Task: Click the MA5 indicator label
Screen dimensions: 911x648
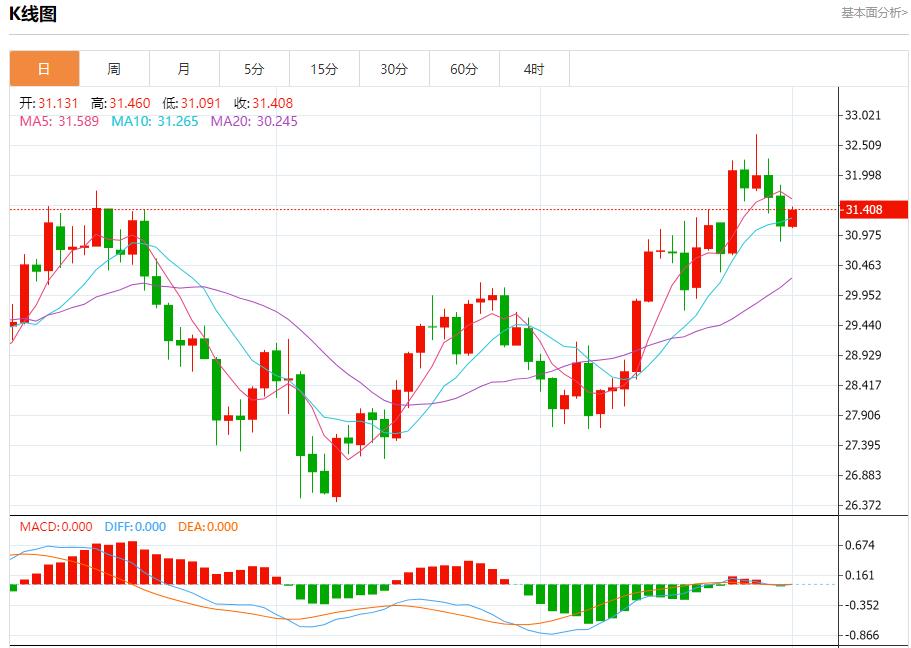Action: pyautogui.click(x=59, y=121)
